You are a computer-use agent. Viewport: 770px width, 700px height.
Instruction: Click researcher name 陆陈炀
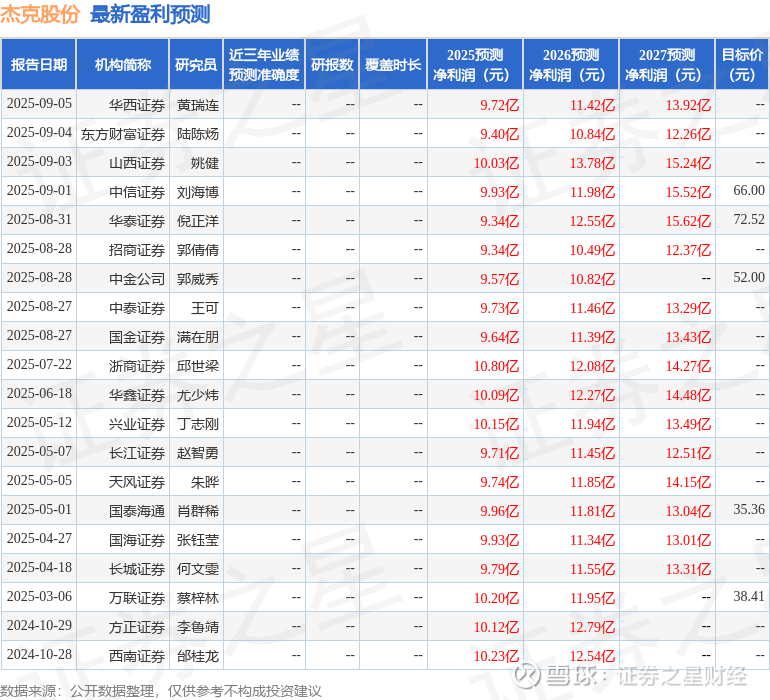198,134
